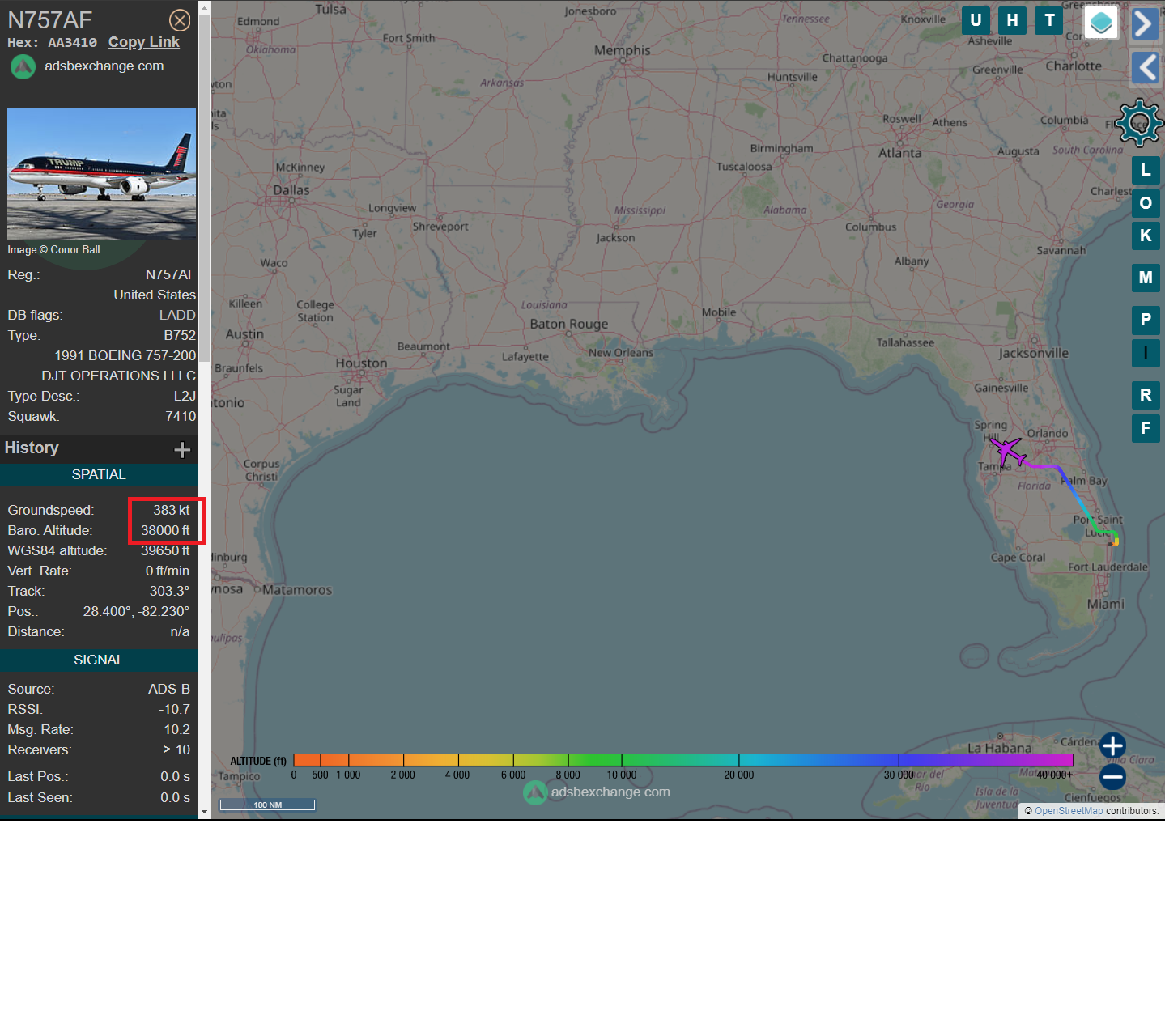The image size is (1165, 1036).
Task: Click the SIGNAL section header
Action: [99, 660]
